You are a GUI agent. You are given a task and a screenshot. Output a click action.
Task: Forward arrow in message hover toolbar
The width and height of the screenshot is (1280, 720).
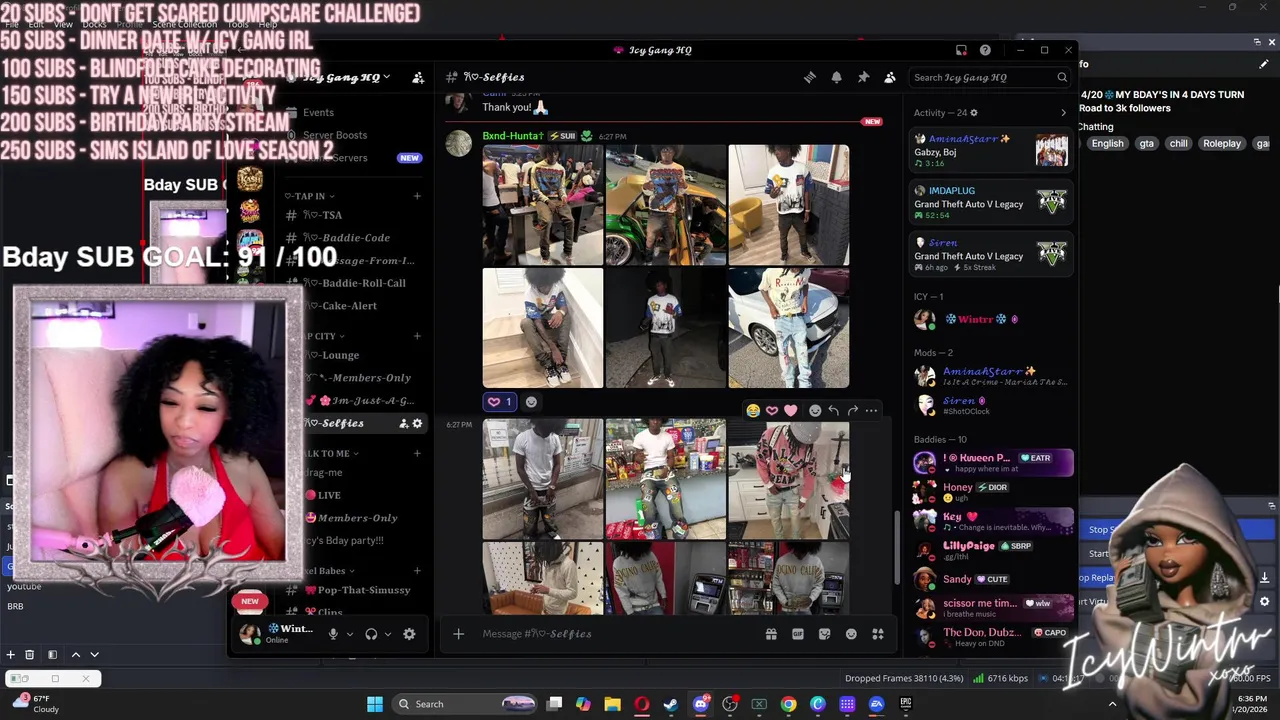[x=852, y=411]
